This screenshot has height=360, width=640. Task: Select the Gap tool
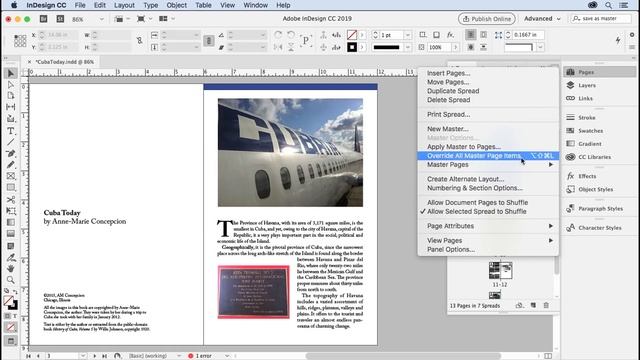(11, 107)
